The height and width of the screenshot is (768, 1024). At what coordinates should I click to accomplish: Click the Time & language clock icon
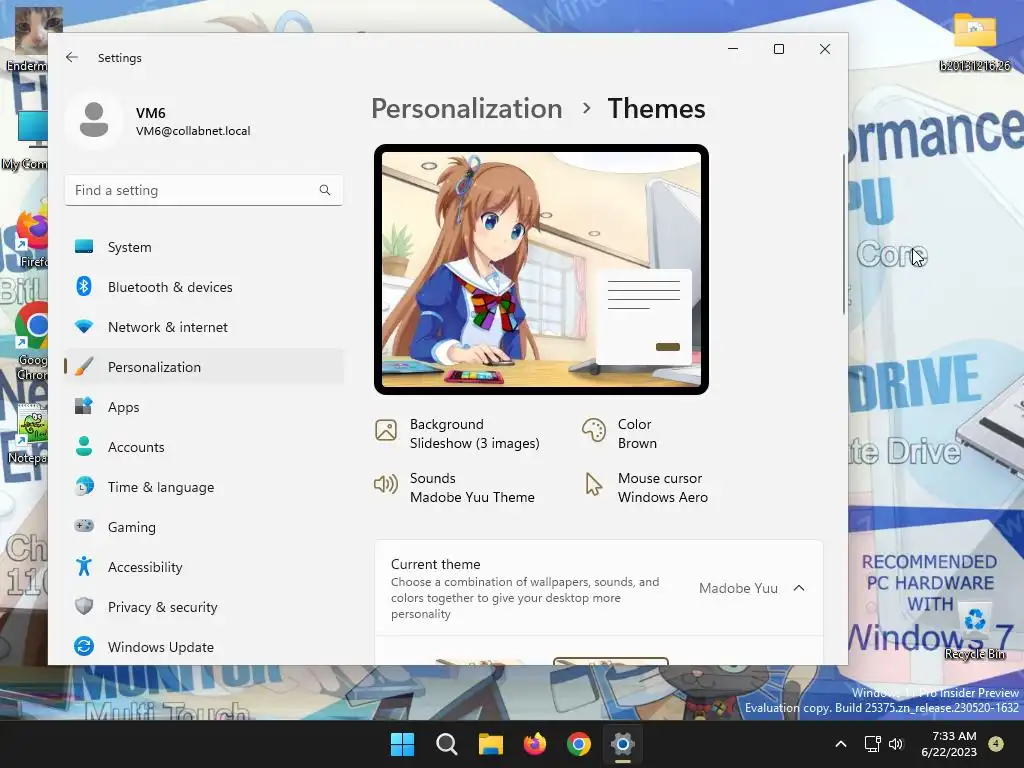84,487
